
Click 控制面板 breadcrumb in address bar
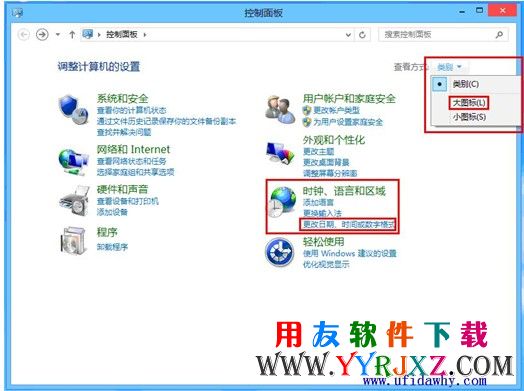coord(122,34)
